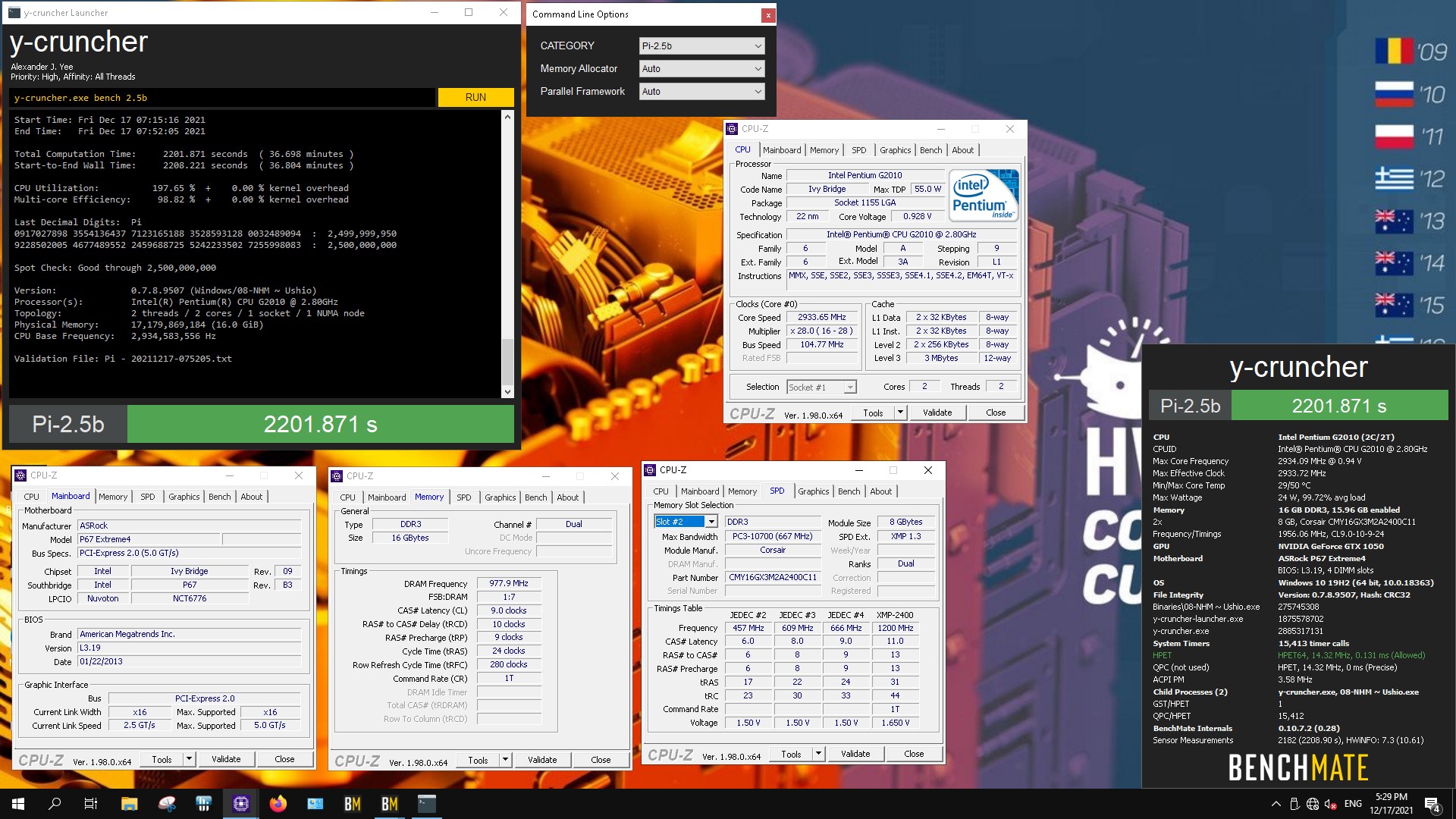The width and height of the screenshot is (1456, 819).
Task: Click the 977.9 MHz DRAM Frequency value
Action: pos(509,584)
